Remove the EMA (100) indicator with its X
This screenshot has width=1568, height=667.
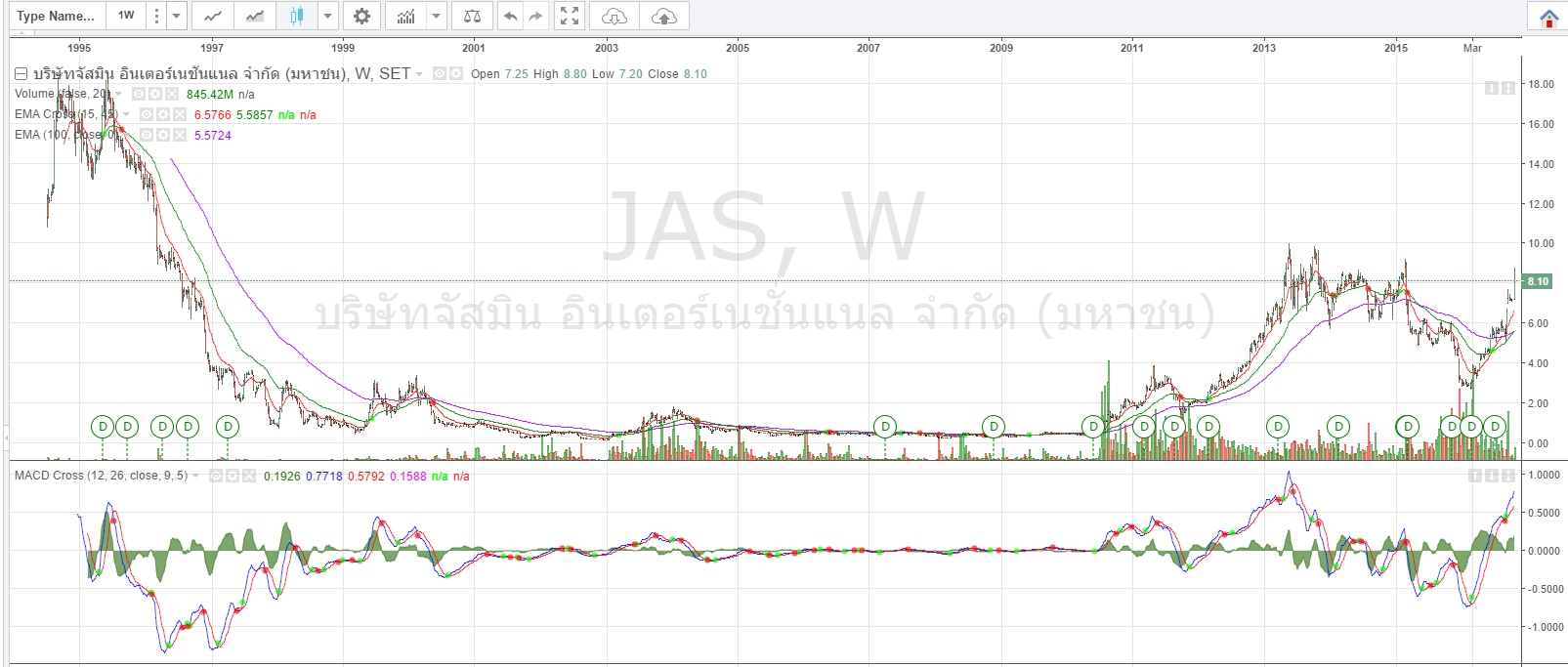180,135
